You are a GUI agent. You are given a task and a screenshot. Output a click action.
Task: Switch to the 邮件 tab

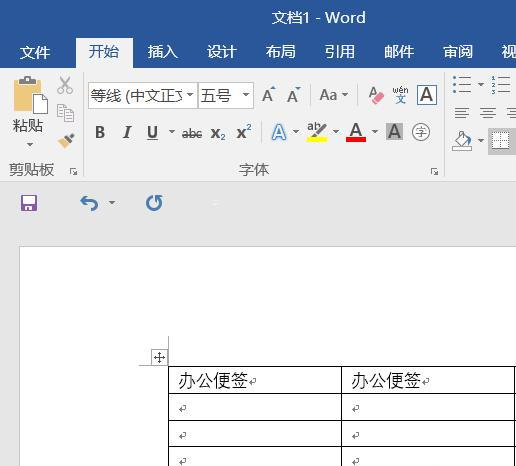(x=399, y=52)
